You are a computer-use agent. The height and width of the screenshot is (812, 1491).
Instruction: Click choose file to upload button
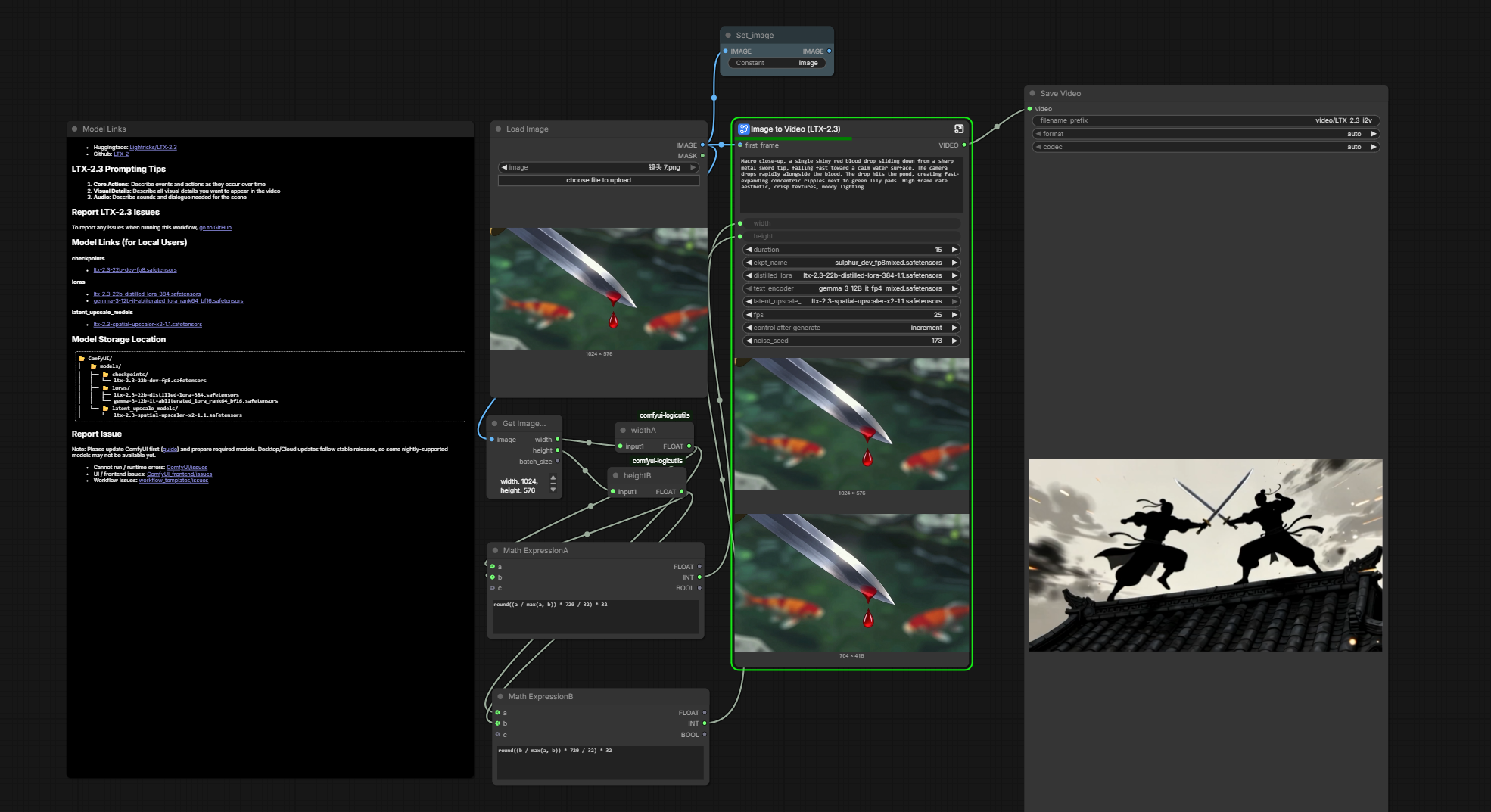click(598, 180)
